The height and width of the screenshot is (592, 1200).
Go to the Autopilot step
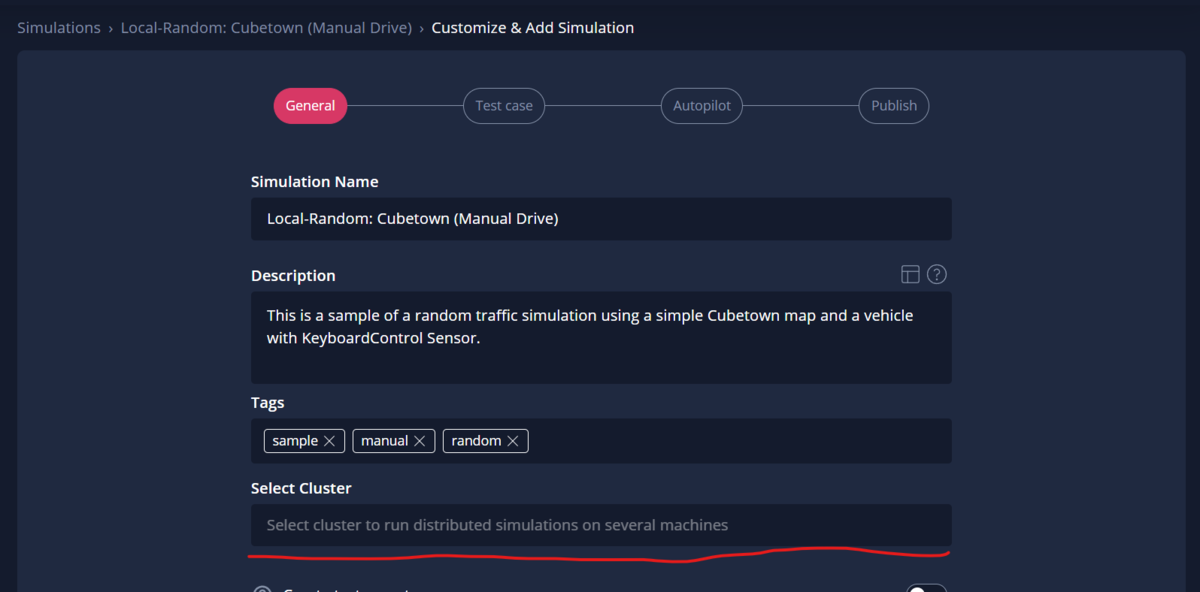point(701,106)
